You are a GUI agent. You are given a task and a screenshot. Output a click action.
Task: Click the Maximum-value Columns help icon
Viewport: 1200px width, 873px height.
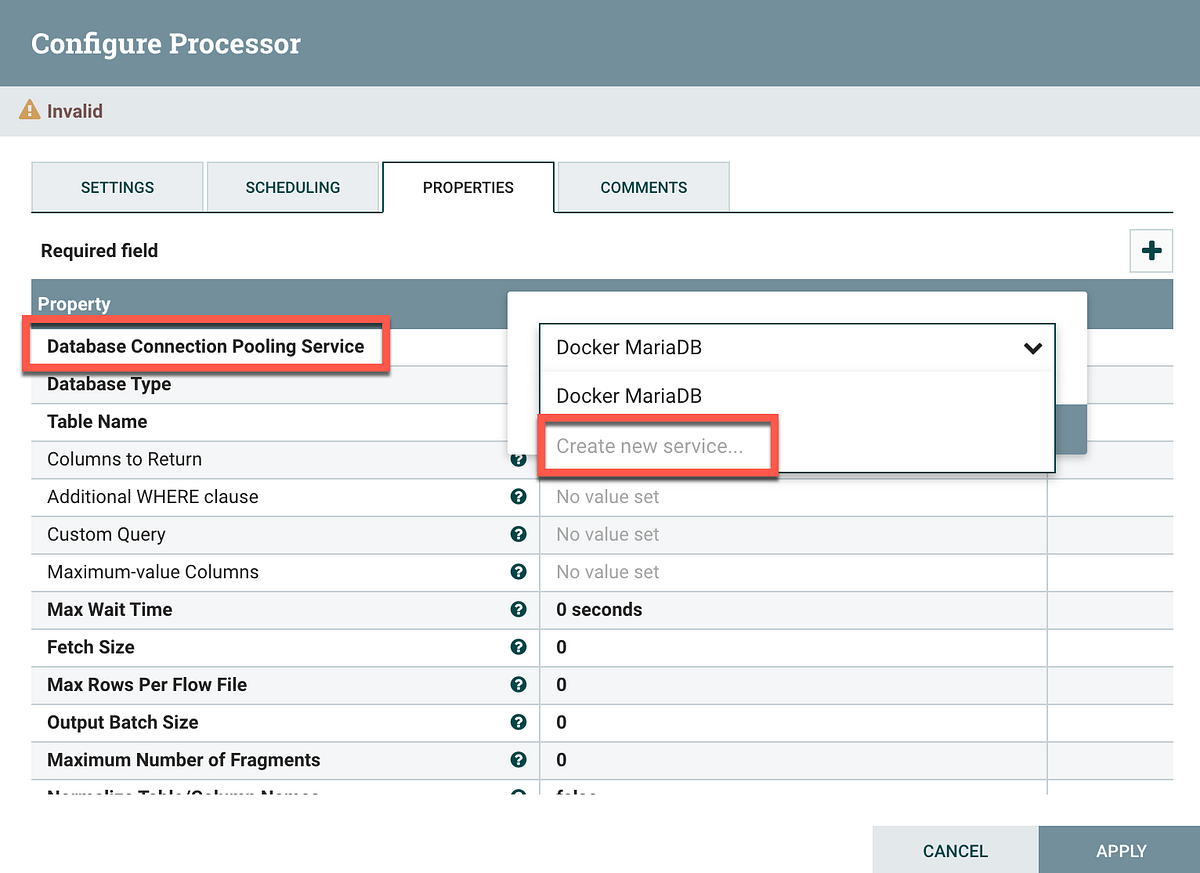(x=518, y=571)
